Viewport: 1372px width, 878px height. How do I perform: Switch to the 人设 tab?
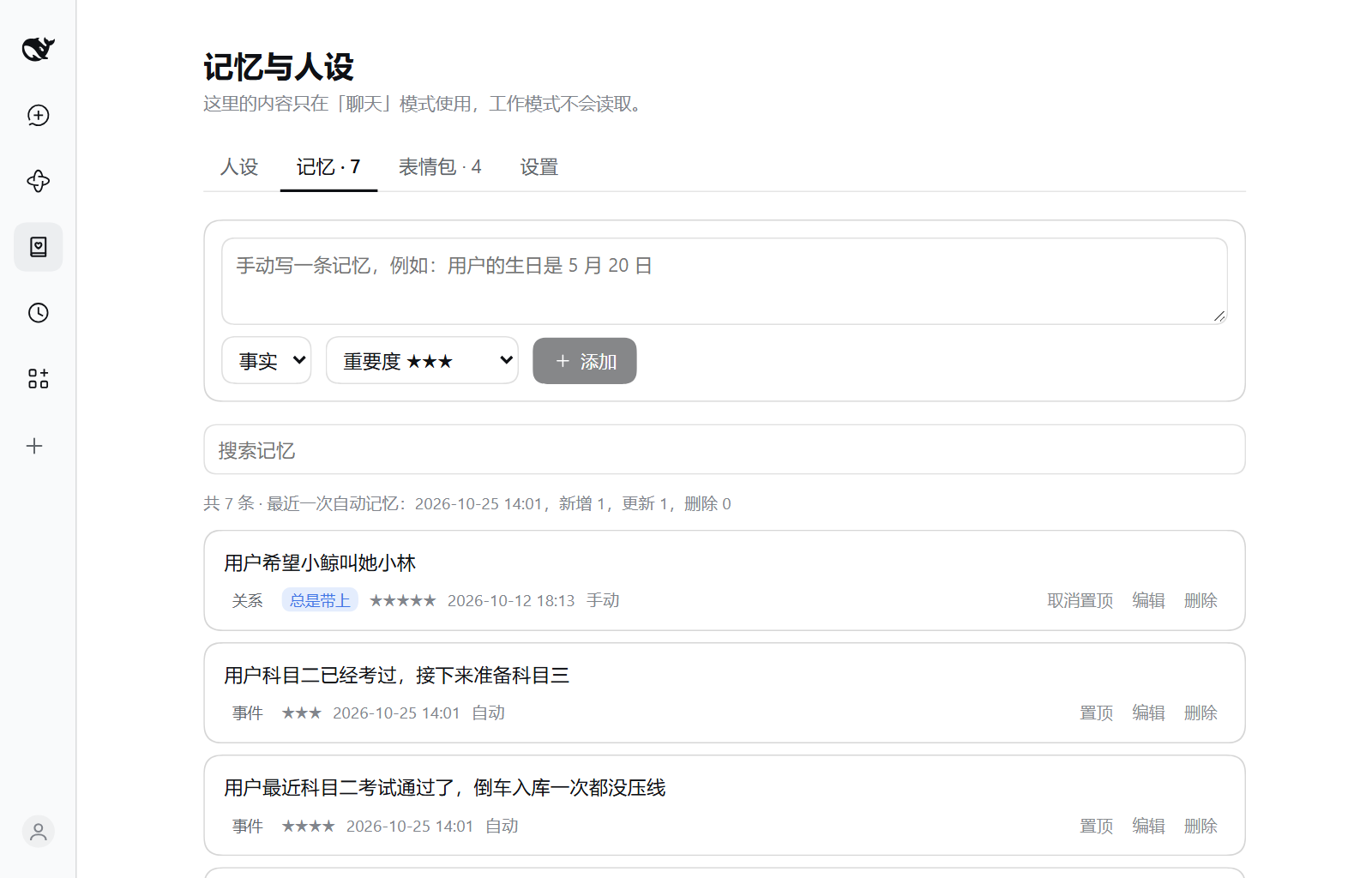[239, 167]
